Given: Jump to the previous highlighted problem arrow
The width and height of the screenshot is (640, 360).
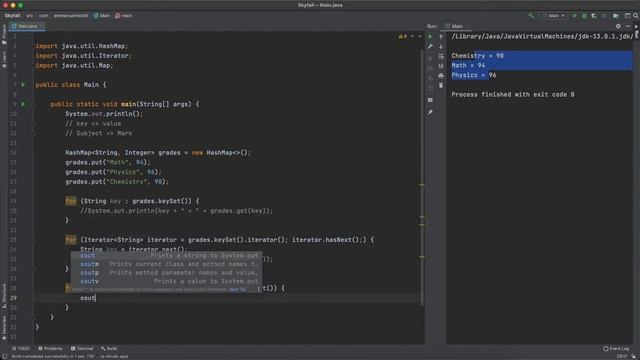Looking at the screenshot, I should point(412,36).
